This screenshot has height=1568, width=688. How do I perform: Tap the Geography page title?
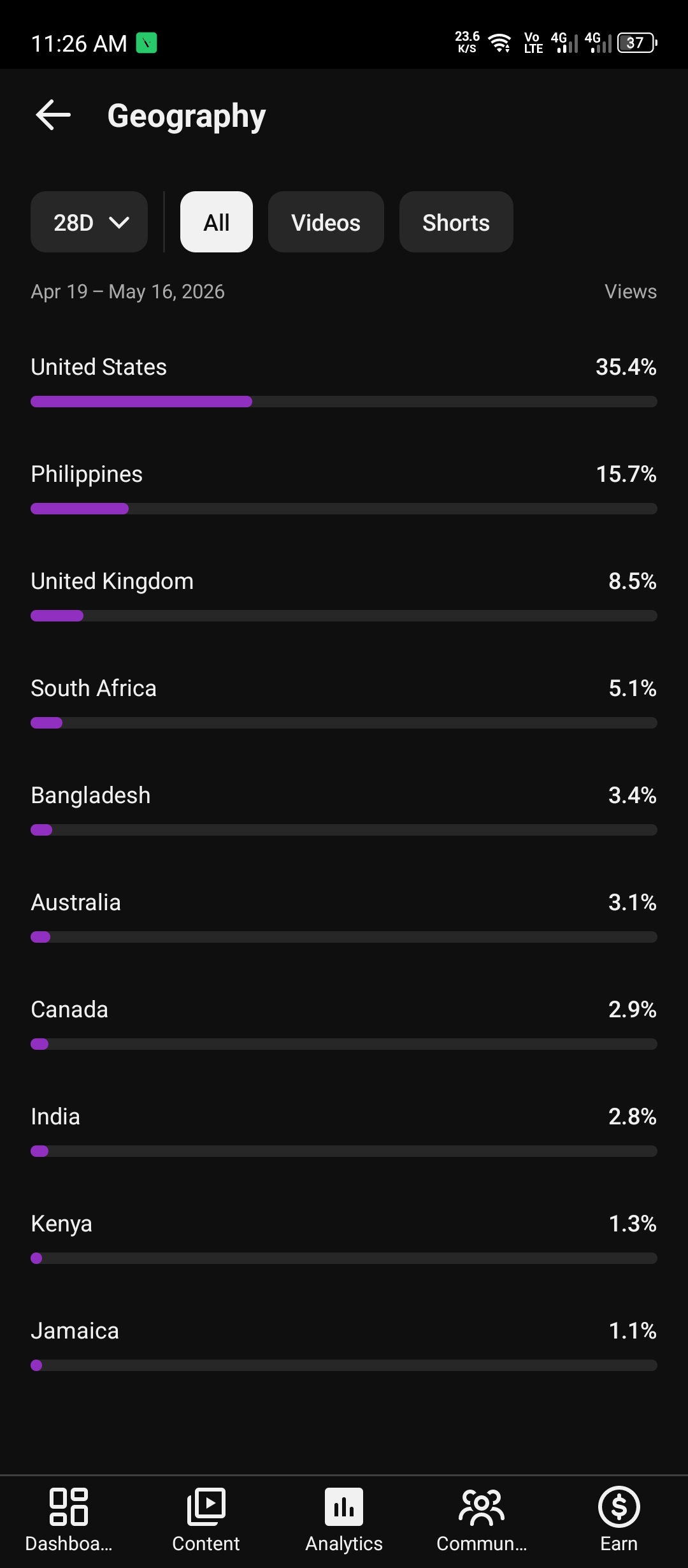pyautogui.click(x=187, y=116)
